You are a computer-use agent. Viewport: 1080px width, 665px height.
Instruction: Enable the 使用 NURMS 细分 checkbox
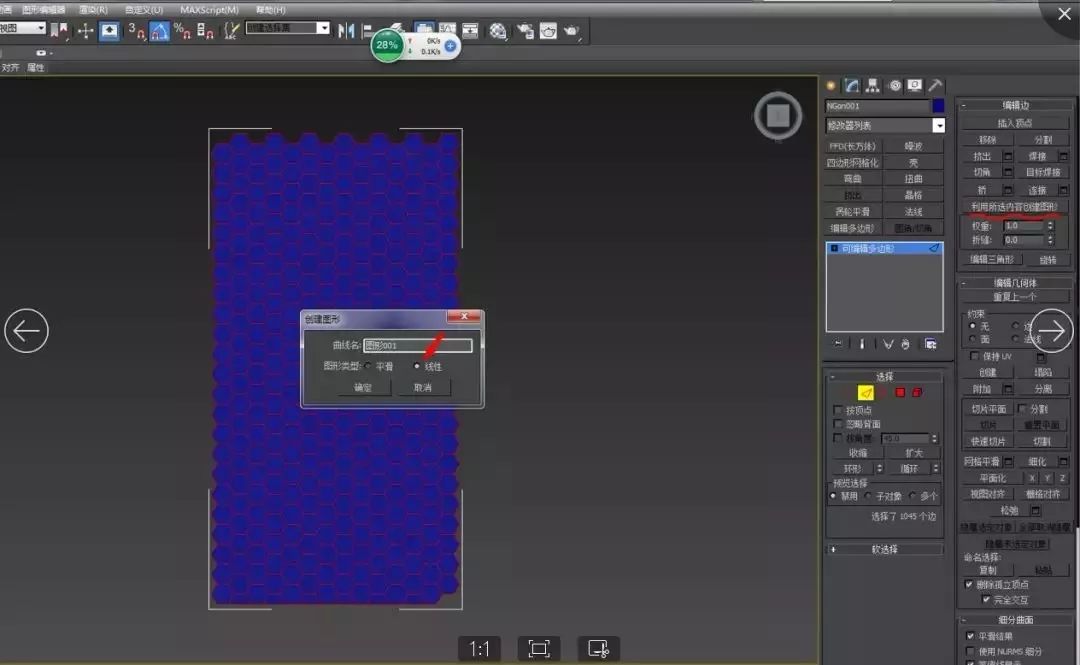(x=970, y=651)
